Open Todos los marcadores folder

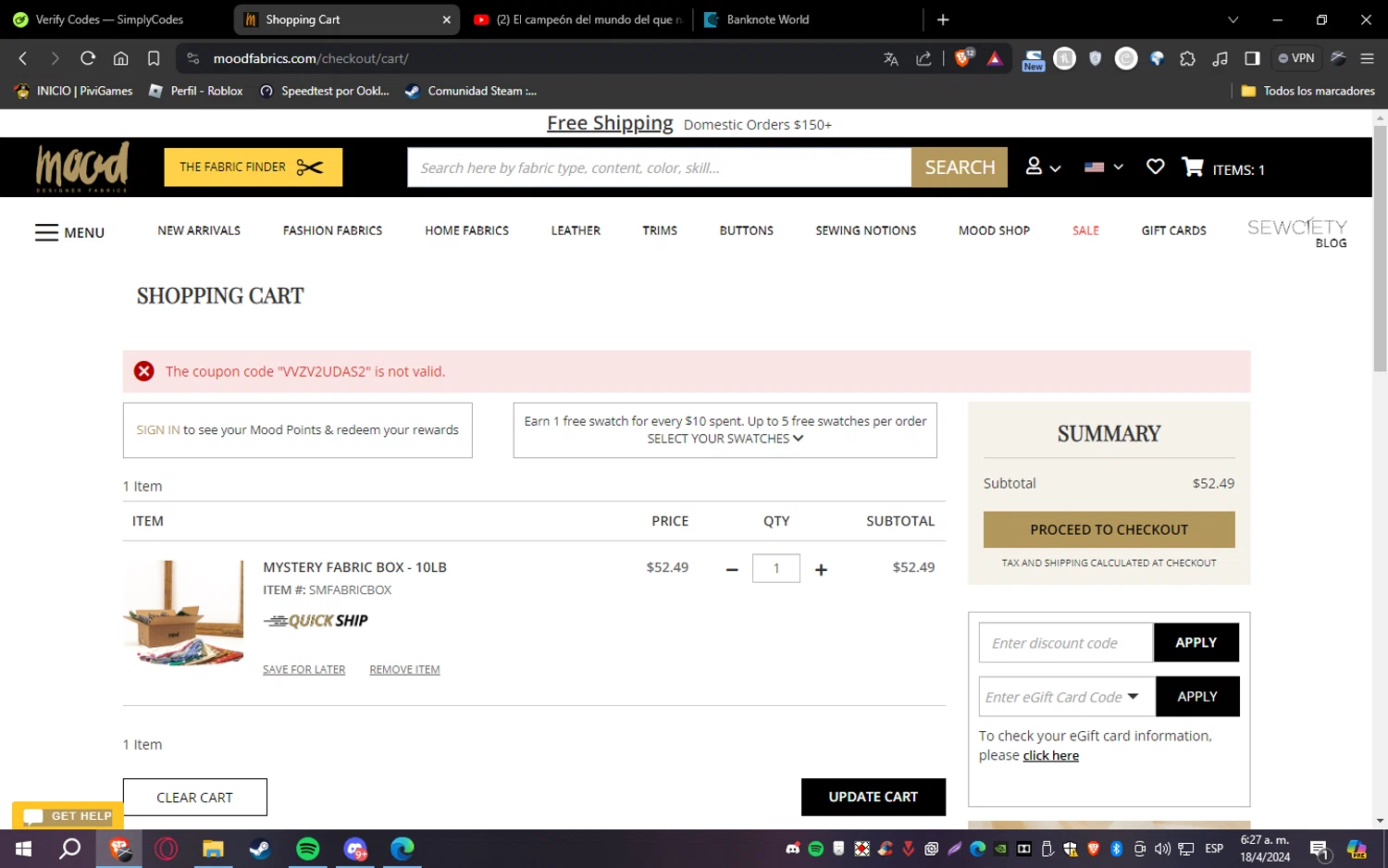[x=1307, y=91]
